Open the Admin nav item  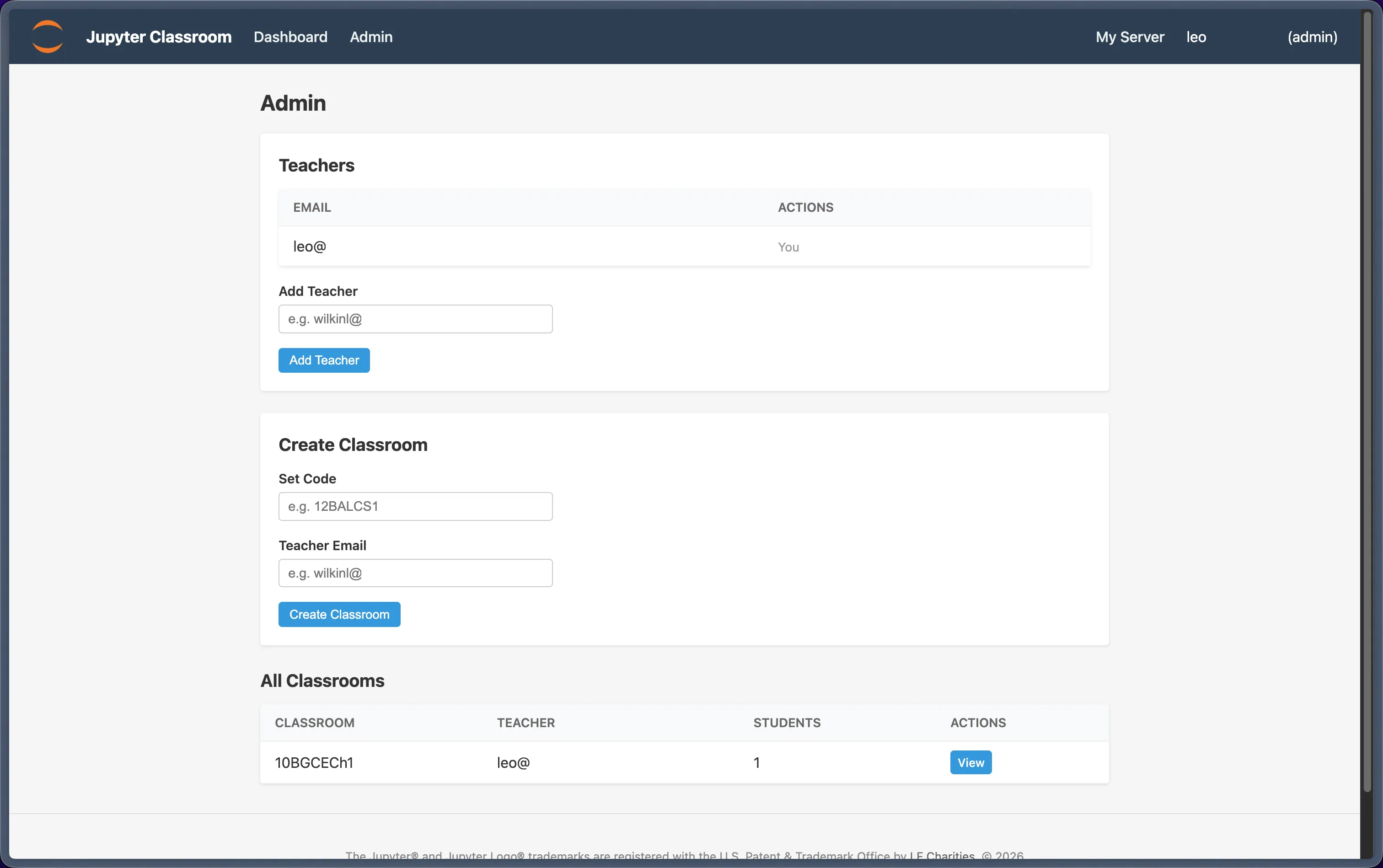point(371,37)
